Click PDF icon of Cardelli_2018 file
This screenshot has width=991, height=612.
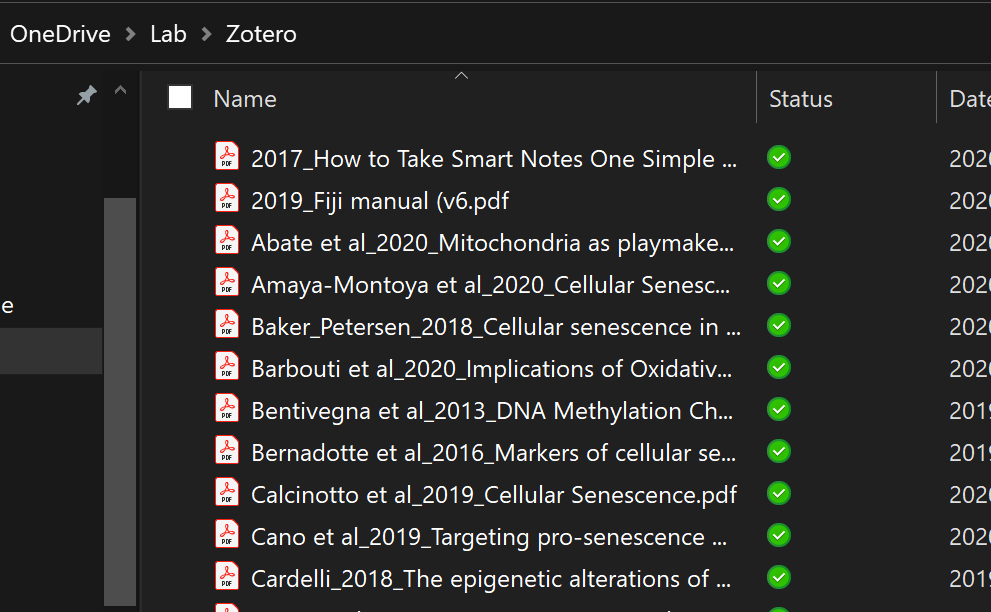coord(227,576)
